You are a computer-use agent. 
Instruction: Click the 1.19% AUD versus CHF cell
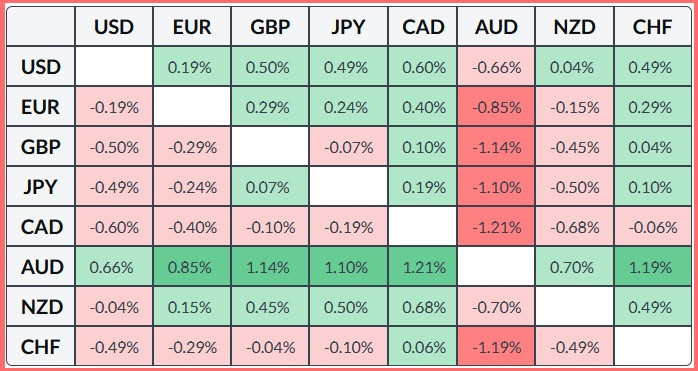[652, 267]
